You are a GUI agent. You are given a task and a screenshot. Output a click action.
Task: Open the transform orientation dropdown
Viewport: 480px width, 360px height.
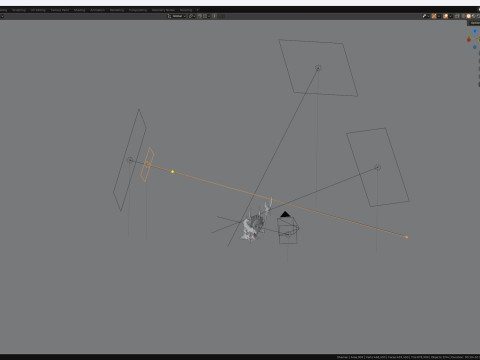click(x=177, y=16)
